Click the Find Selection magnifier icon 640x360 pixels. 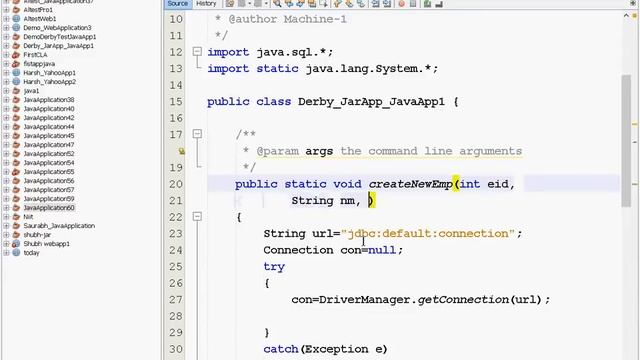point(278,4)
